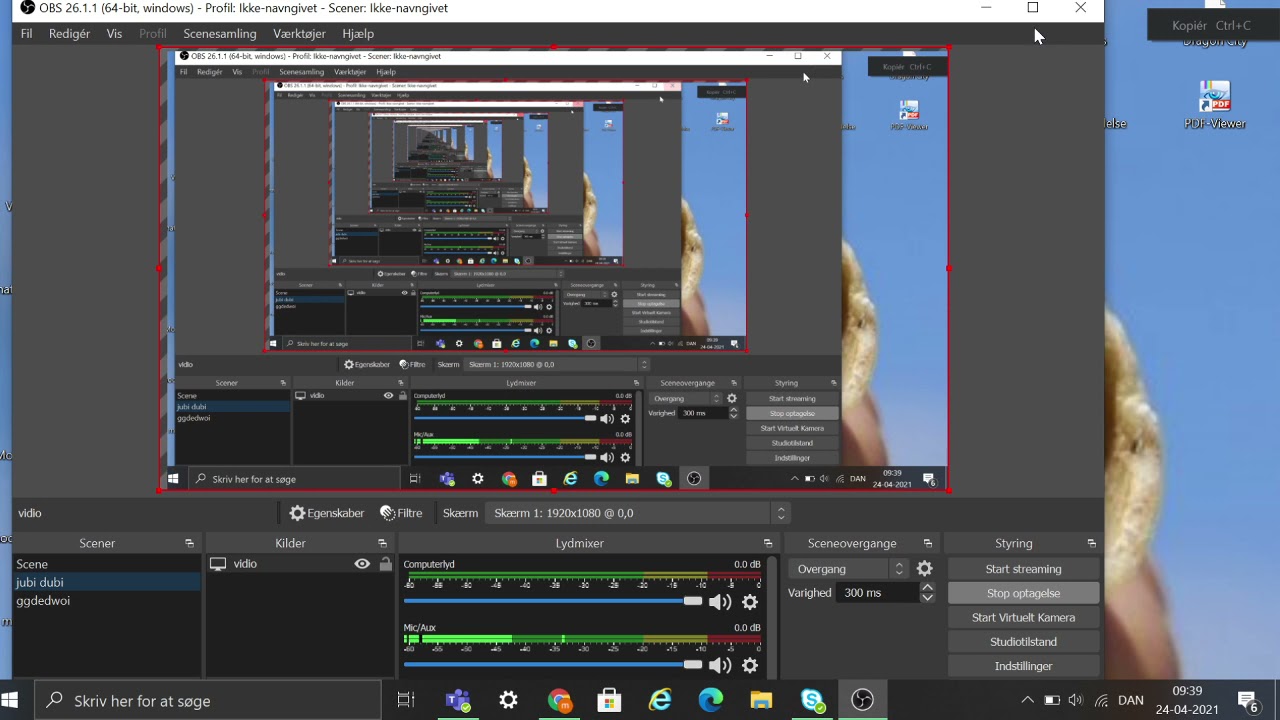Image resolution: width=1280 pixels, height=720 pixels.
Task: Open the Redigér menu
Action: point(69,34)
